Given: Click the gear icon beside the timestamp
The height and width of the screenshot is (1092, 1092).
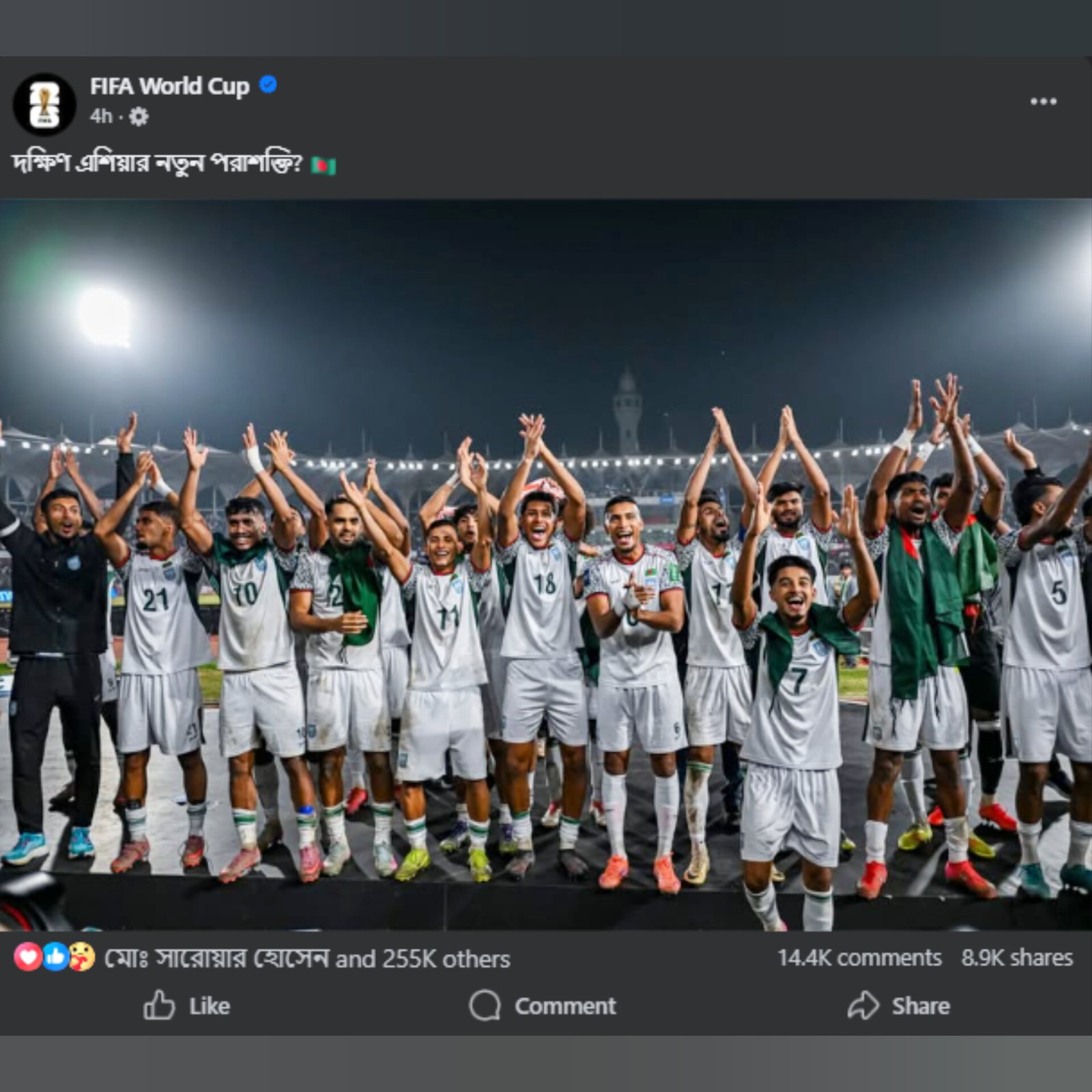Looking at the screenshot, I should [x=139, y=117].
